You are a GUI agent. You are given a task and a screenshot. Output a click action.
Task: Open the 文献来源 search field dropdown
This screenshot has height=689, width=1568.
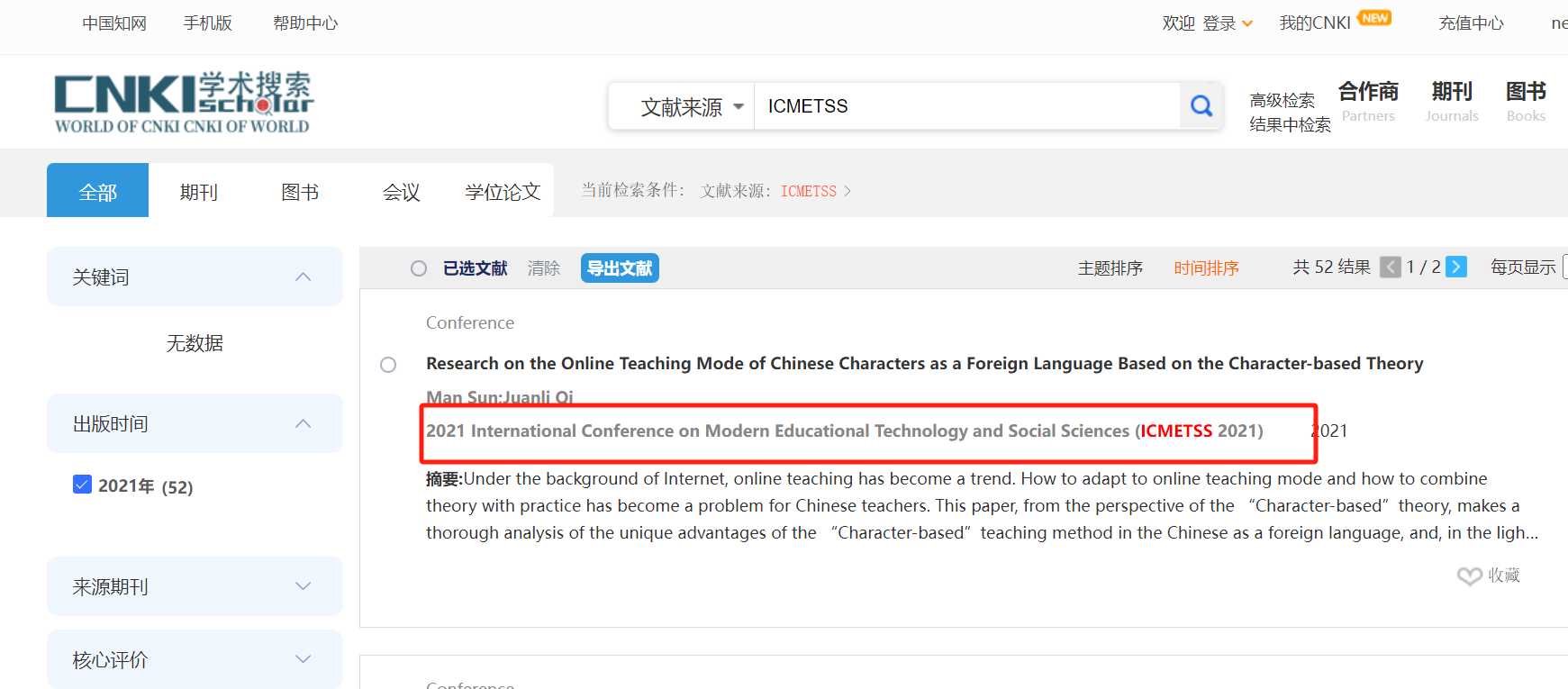[x=692, y=107]
